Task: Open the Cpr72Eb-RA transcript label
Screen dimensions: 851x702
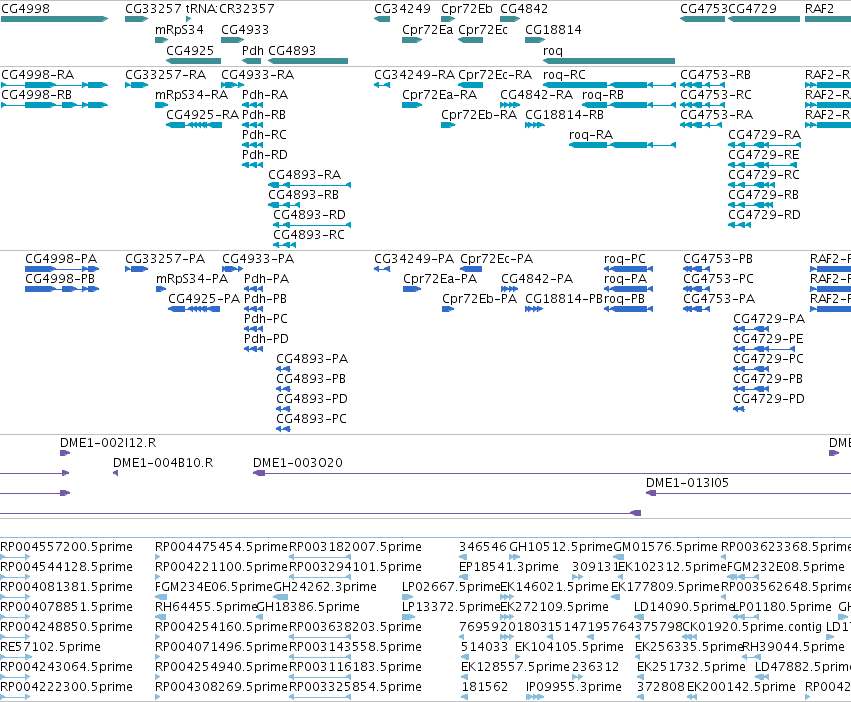Action: click(x=479, y=115)
